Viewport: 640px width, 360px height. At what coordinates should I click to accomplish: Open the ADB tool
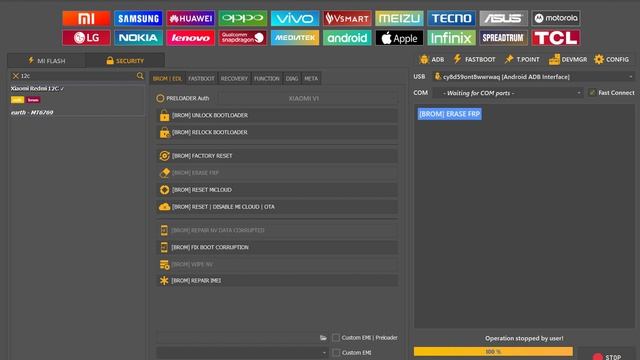(x=432, y=60)
